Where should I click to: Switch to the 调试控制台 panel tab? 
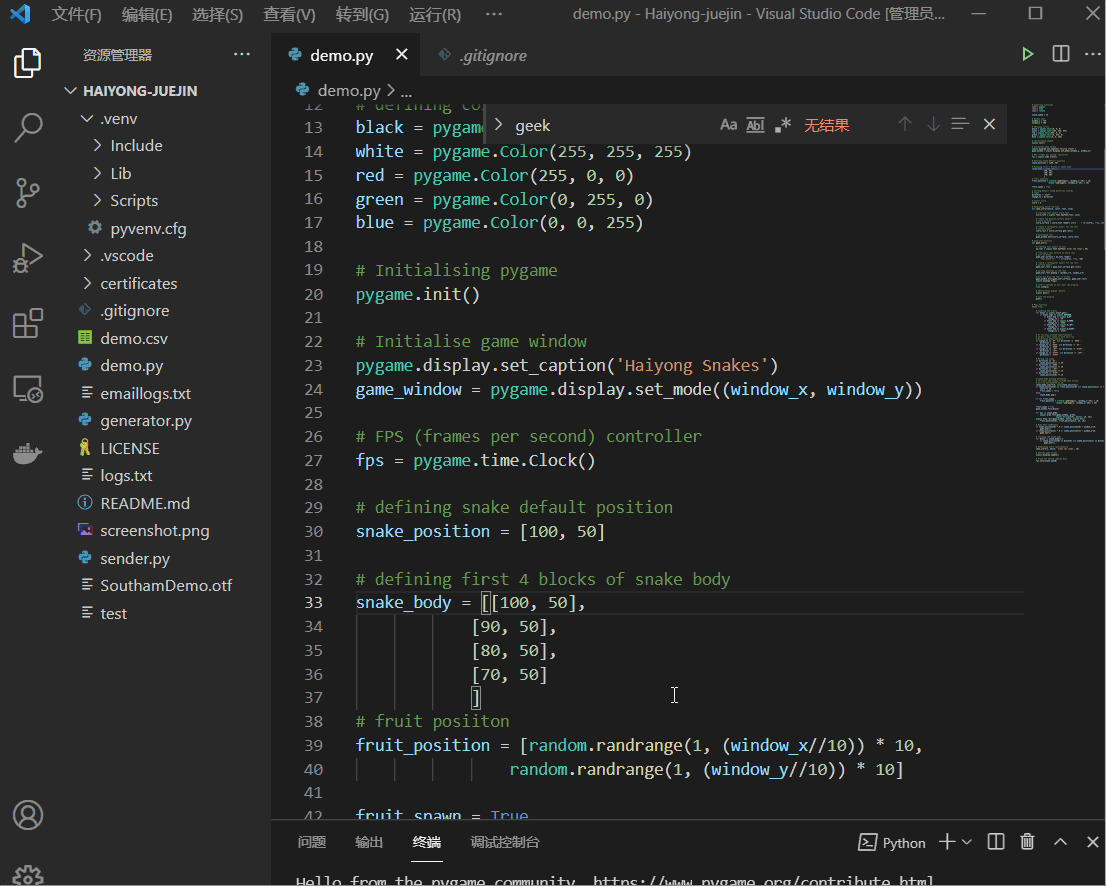(504, 842)
